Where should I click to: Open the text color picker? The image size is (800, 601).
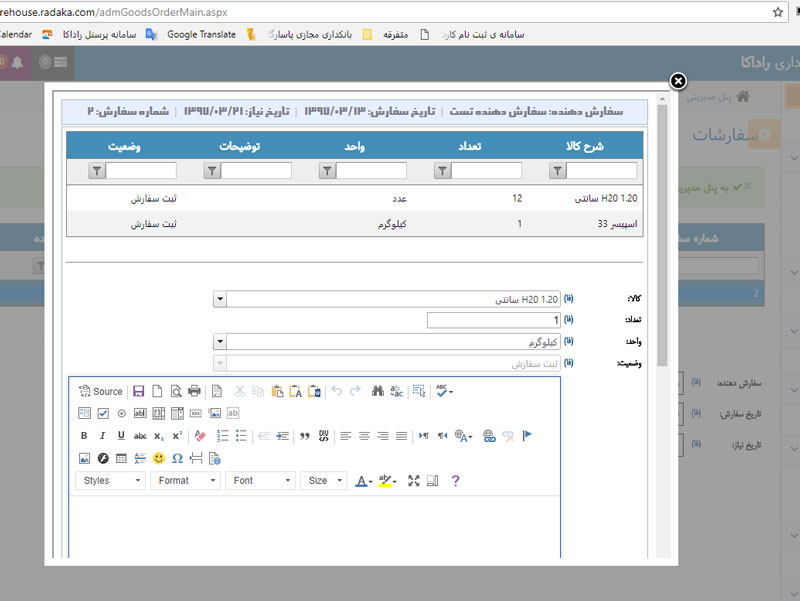(x=363, y=481)
